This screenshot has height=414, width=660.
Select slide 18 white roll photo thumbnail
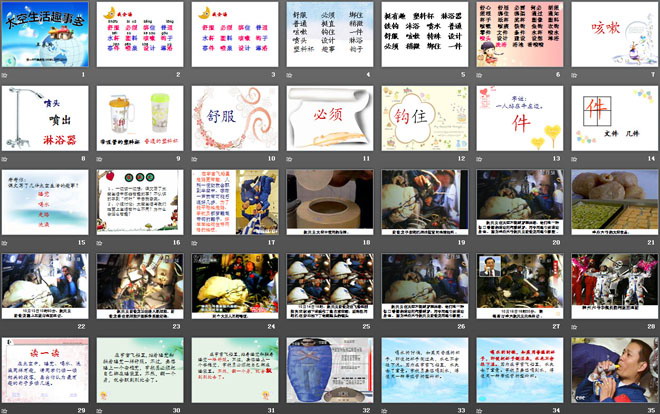[x=330, y=202]
